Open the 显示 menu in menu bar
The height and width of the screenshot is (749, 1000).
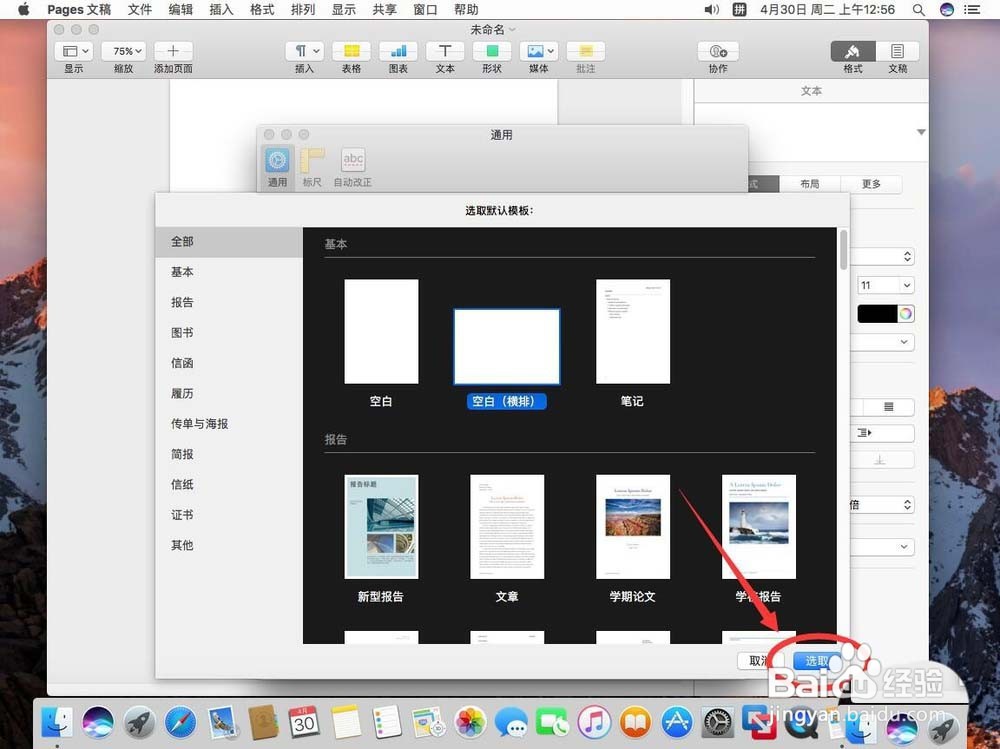[x=344, y=10]
